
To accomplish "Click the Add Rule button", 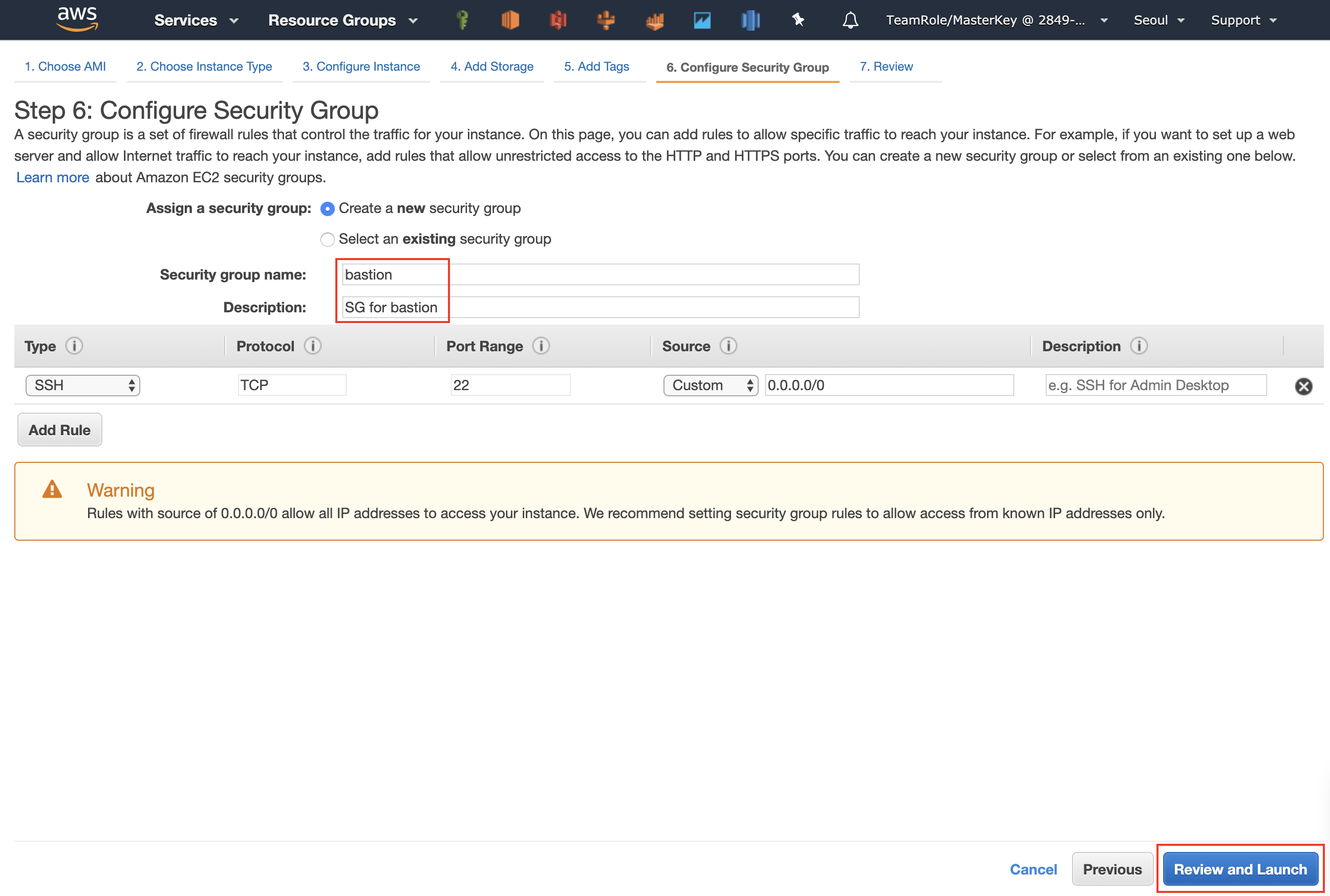I will (59, 430).
